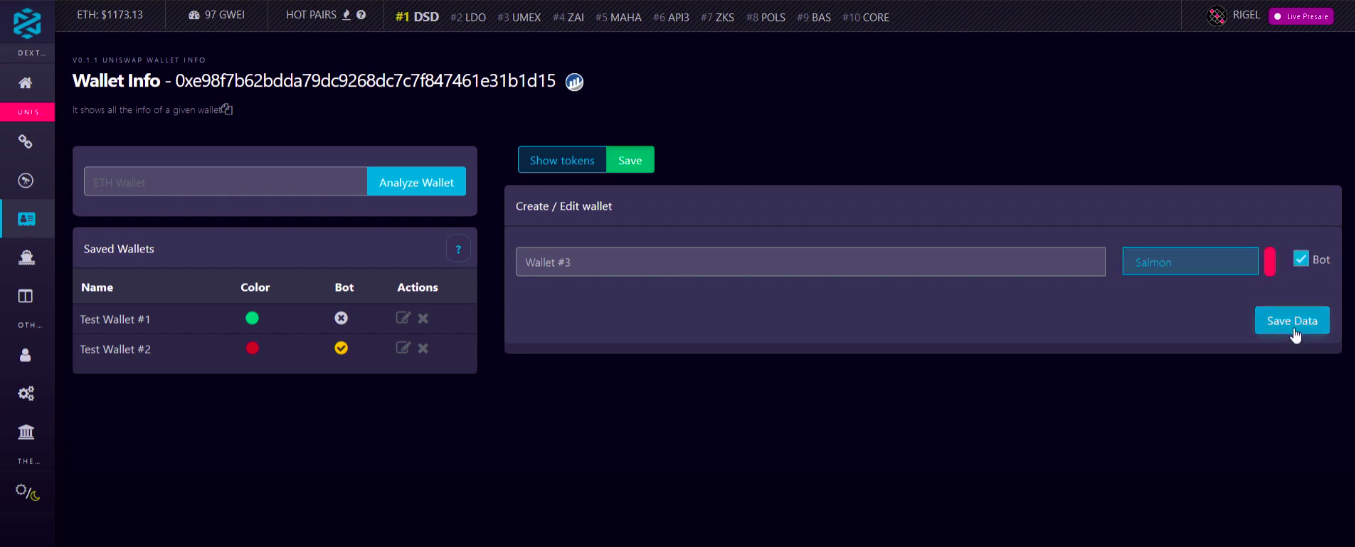Click the Live Presale badge
Screen dimensions: 1355x547
tap(1301, 16)
